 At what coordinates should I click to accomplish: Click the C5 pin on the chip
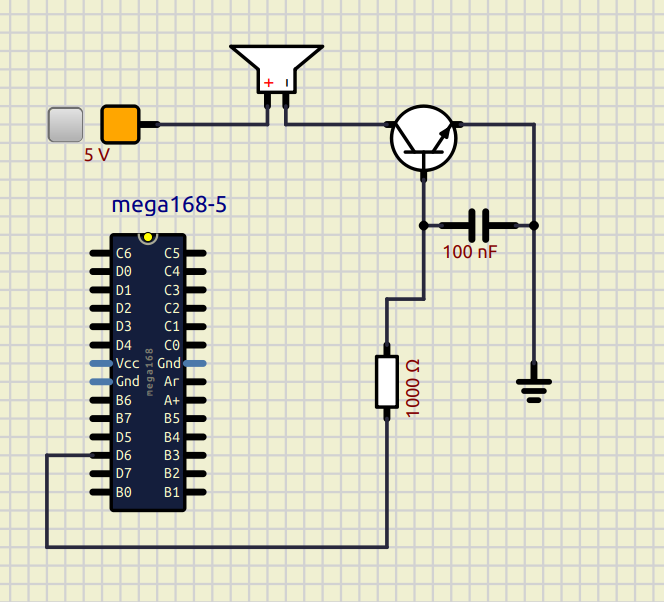tap(196, 253)
